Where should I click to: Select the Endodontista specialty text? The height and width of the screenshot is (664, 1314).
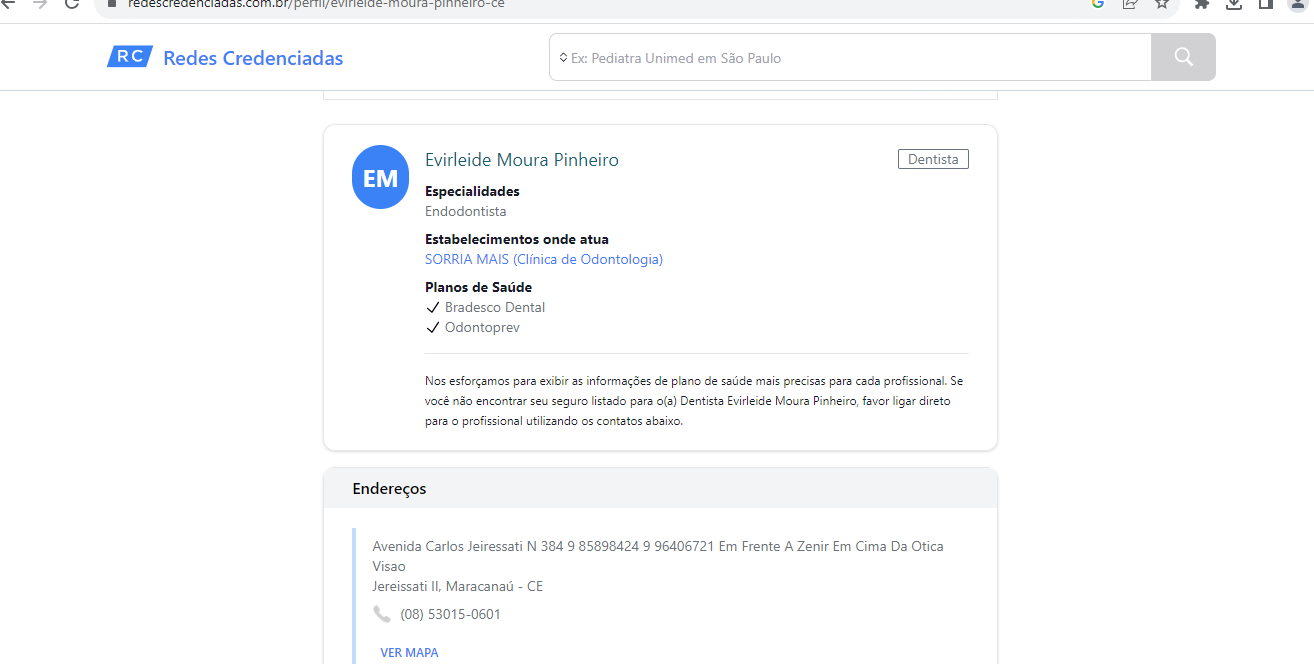(466, 211)
